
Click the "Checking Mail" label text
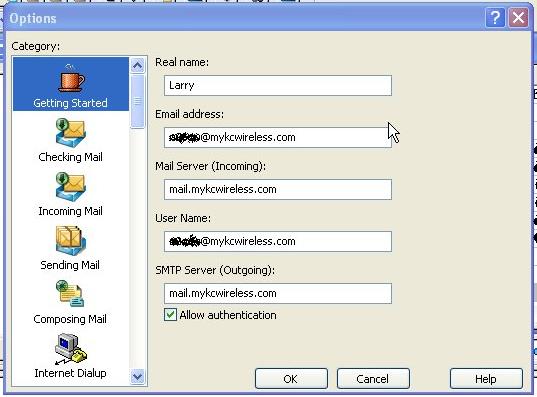[x=70, y=157]
